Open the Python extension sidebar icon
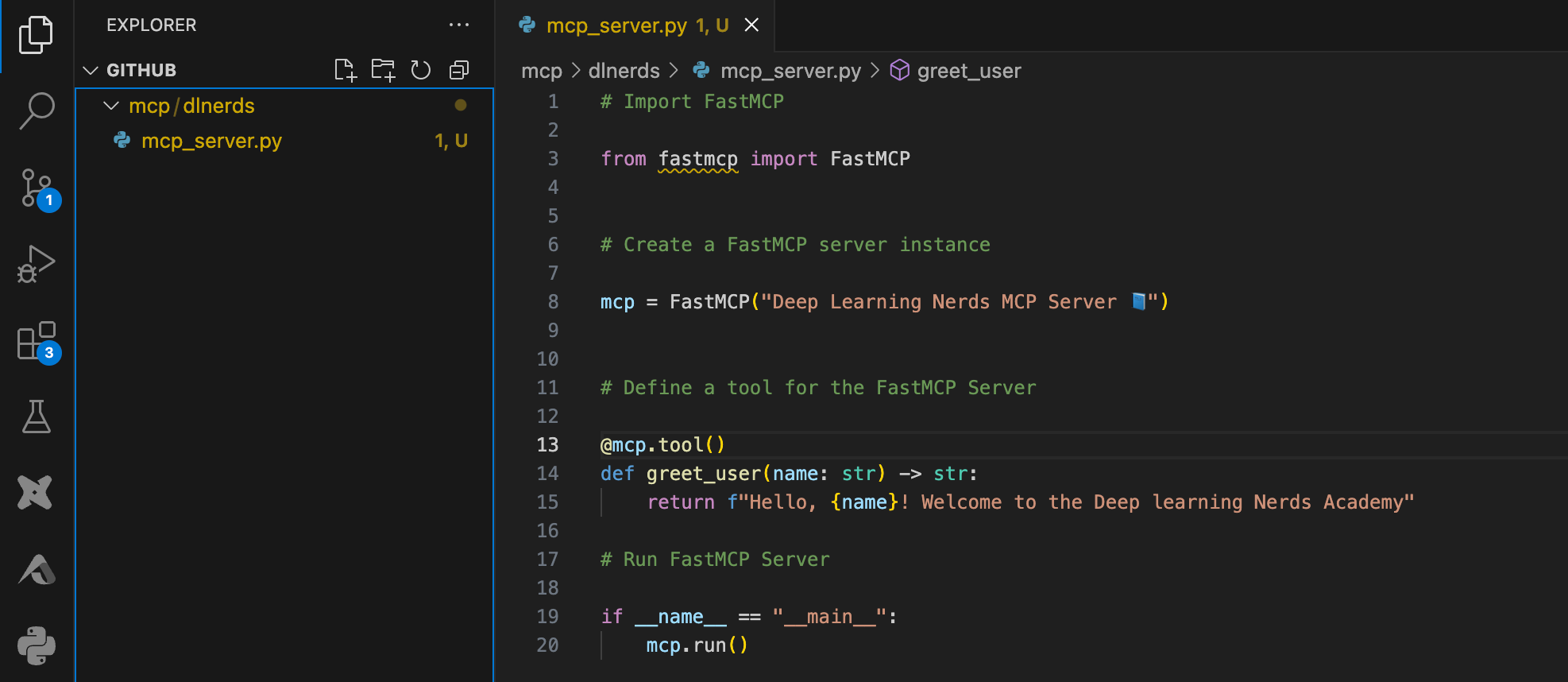Viewport: 1568px width, 682px height. point(37,645)
